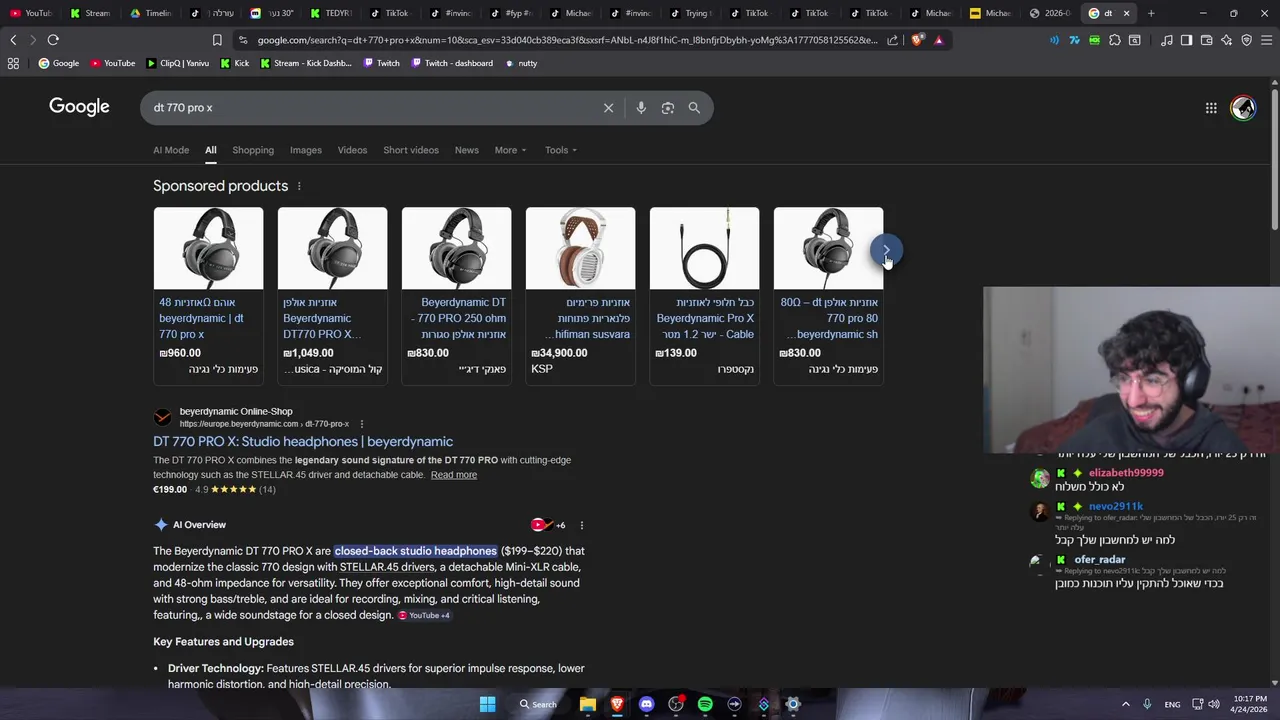Select the Videos results tab
The height and width of the screenshot is (720, 1280).
click(x=352, y=150)
